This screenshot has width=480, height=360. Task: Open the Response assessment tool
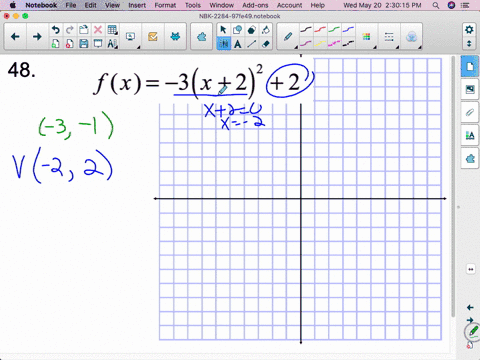[153, 37]
